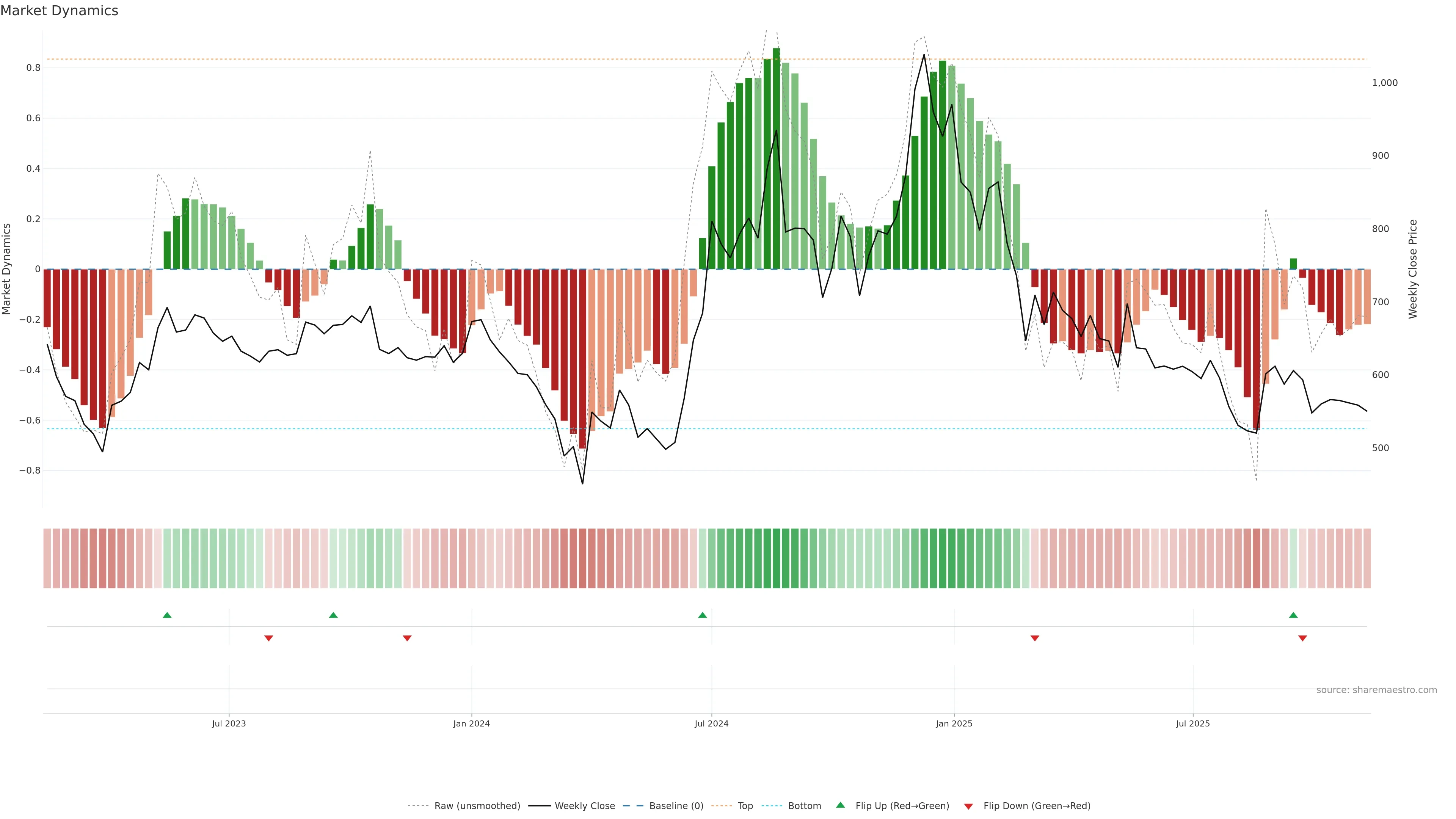Click the last green flip-up triangle marker
This screenshot has height=819, width=1456.
coord(1293,615)
